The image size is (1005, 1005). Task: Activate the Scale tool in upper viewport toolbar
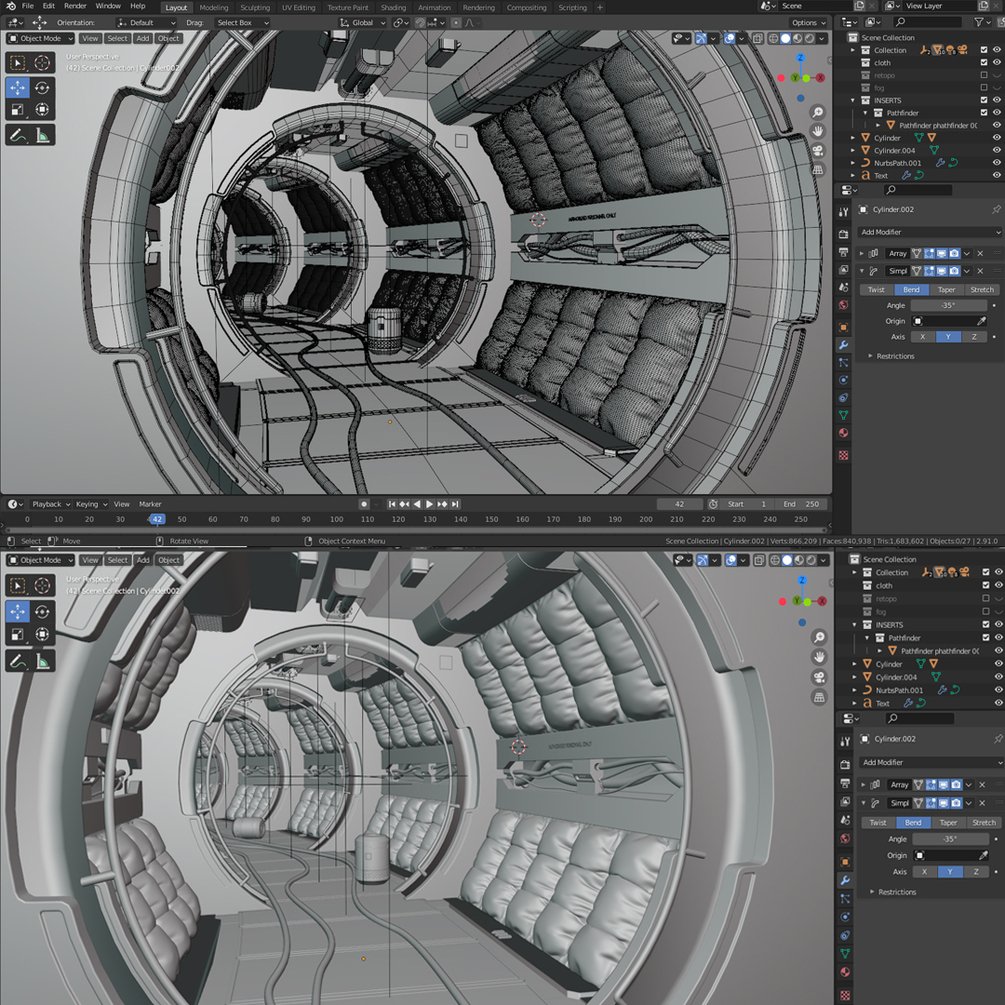tap(17, 110)
